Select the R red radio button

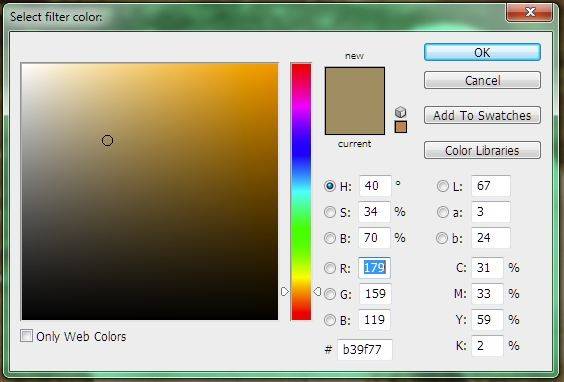point(329,268)
